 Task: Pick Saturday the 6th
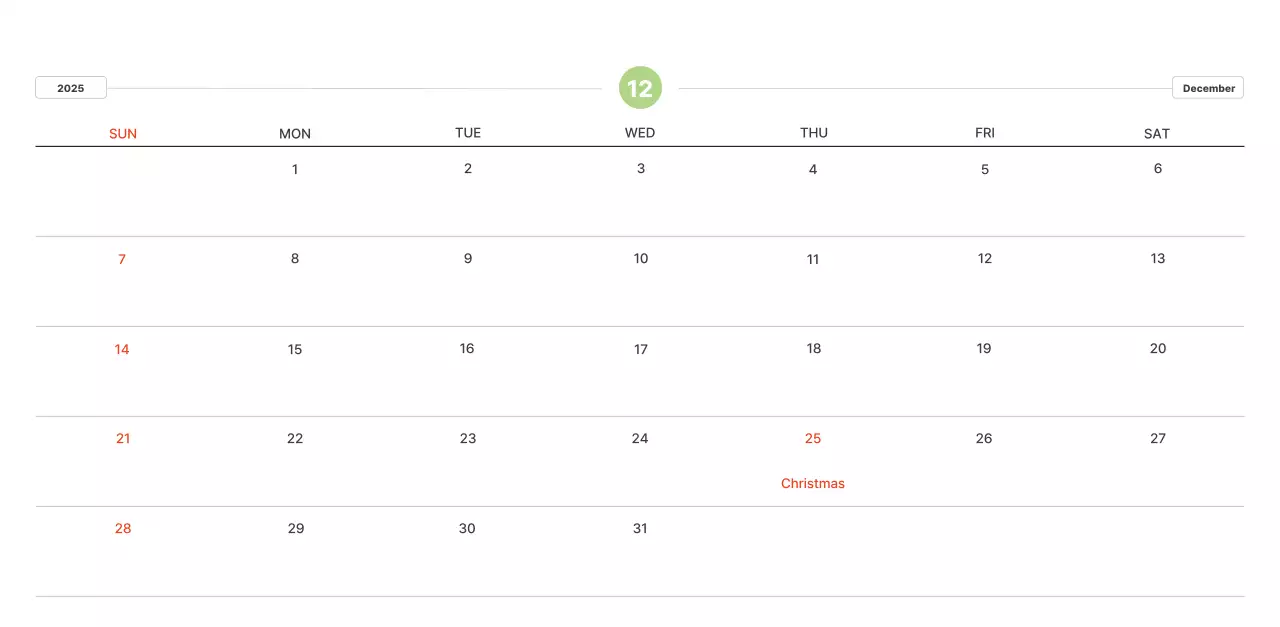point(1158,169)
